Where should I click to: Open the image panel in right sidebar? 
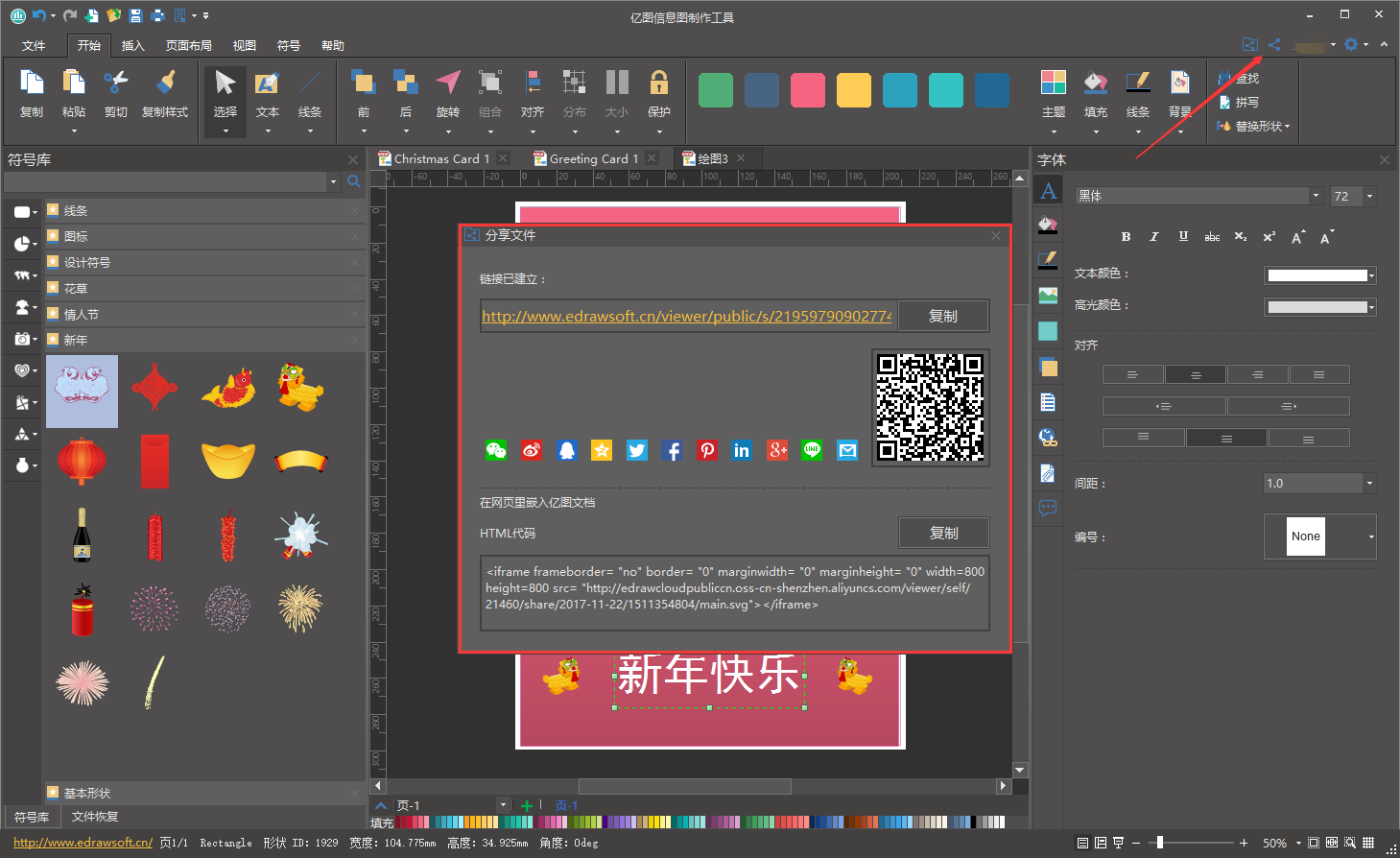1048,296
